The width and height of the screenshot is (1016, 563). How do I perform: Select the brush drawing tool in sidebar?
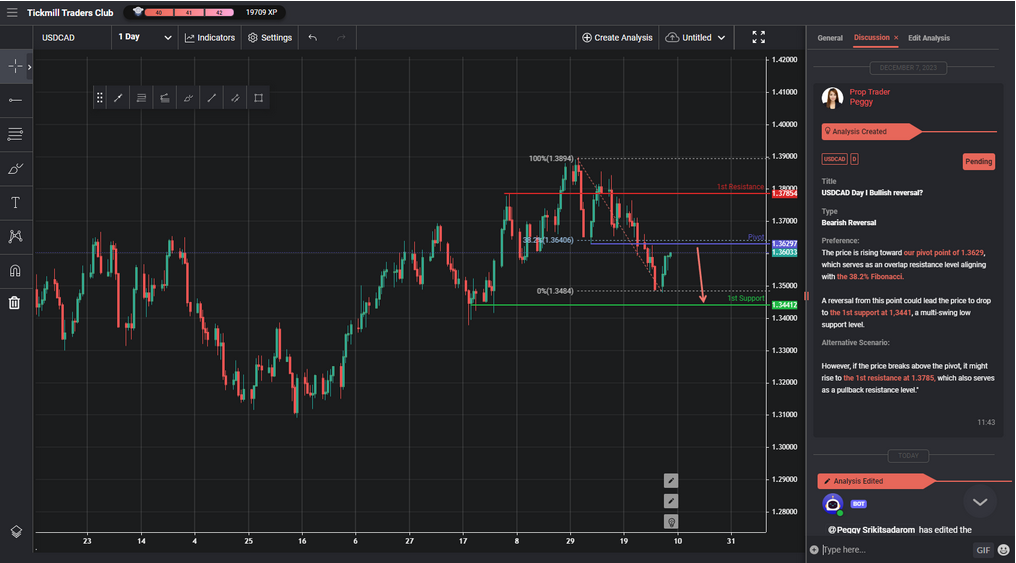click(15, 168)
